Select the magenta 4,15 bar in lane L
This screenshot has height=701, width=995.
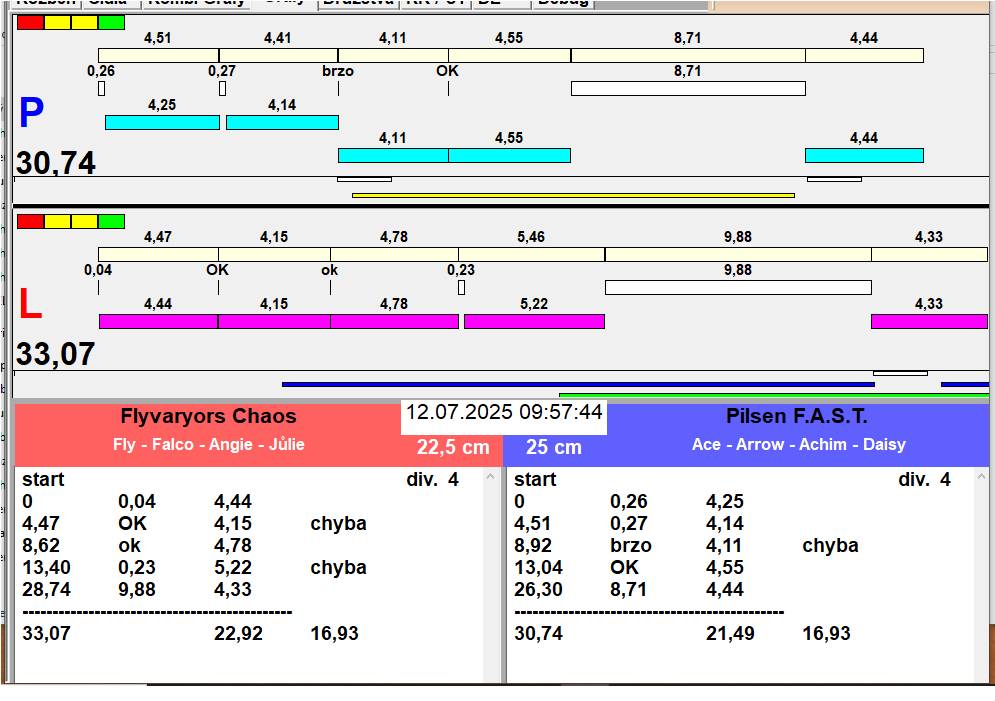point(274,322)
